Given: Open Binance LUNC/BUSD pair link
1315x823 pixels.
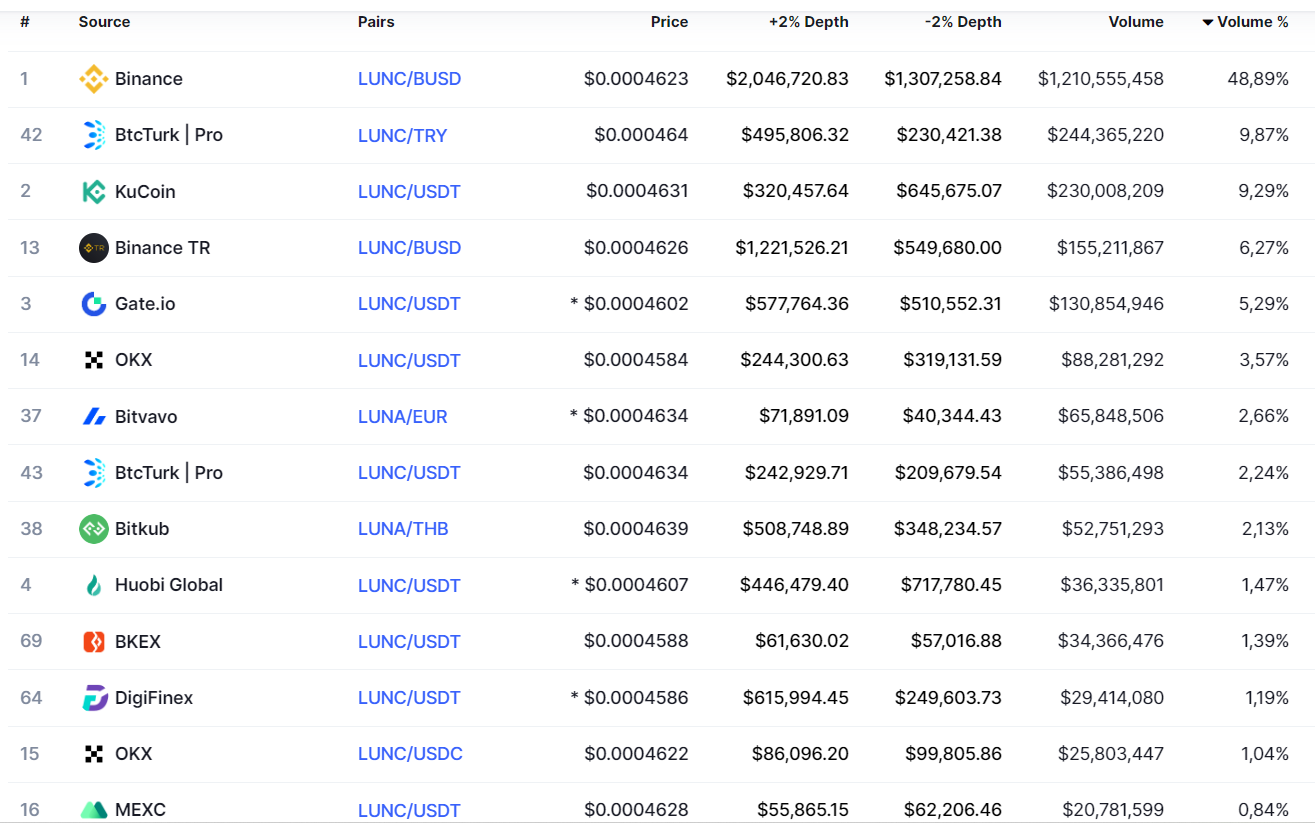Looking at the screenshot, I should pyautogui.click(x=410, y=79).
